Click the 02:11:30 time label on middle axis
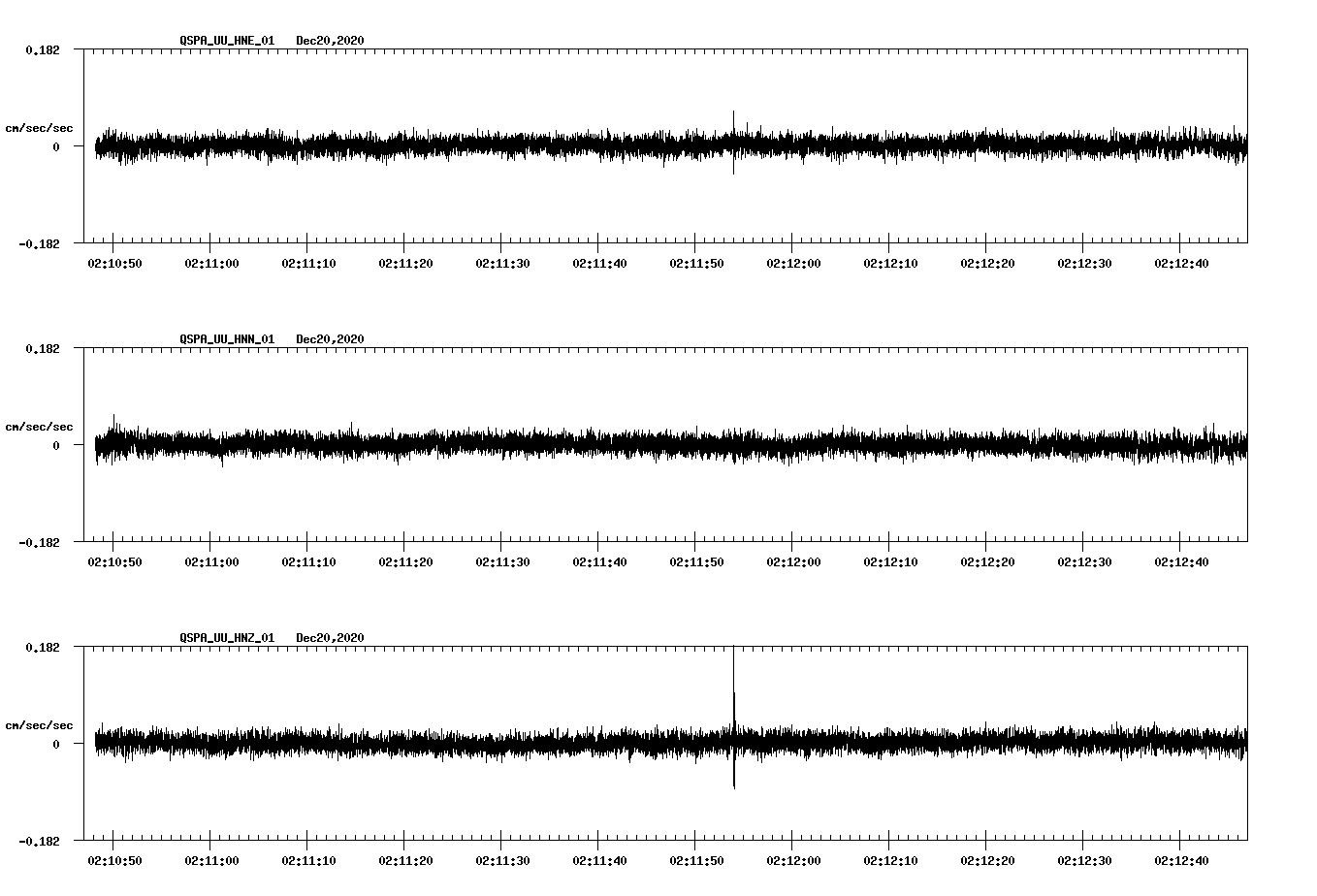 pyautogui.click(x=504, y=560)
